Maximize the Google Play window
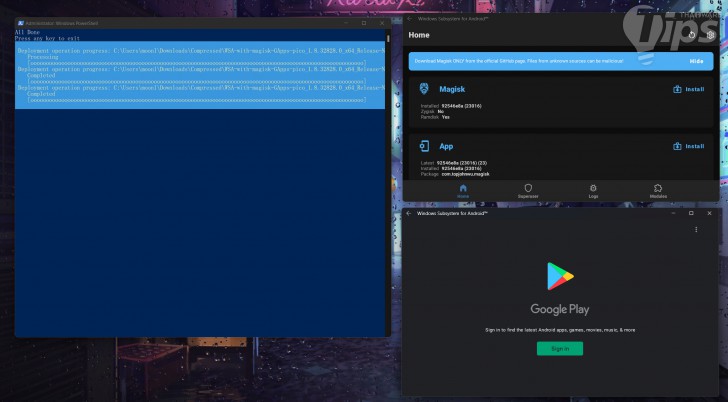The image size is (728, 402). point(691,213)
